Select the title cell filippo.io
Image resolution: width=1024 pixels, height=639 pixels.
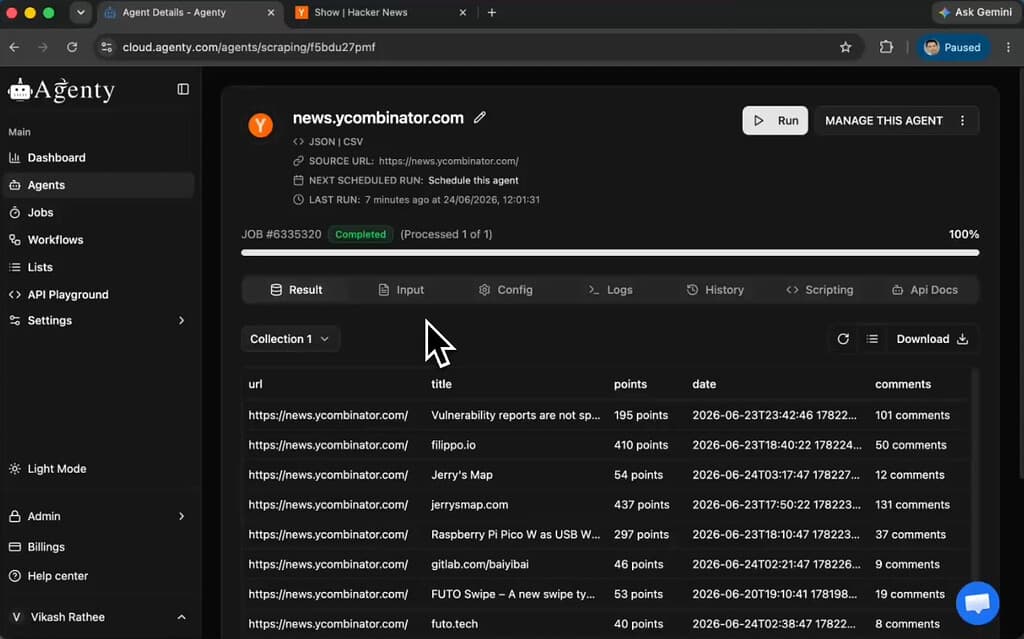(453, 445)
